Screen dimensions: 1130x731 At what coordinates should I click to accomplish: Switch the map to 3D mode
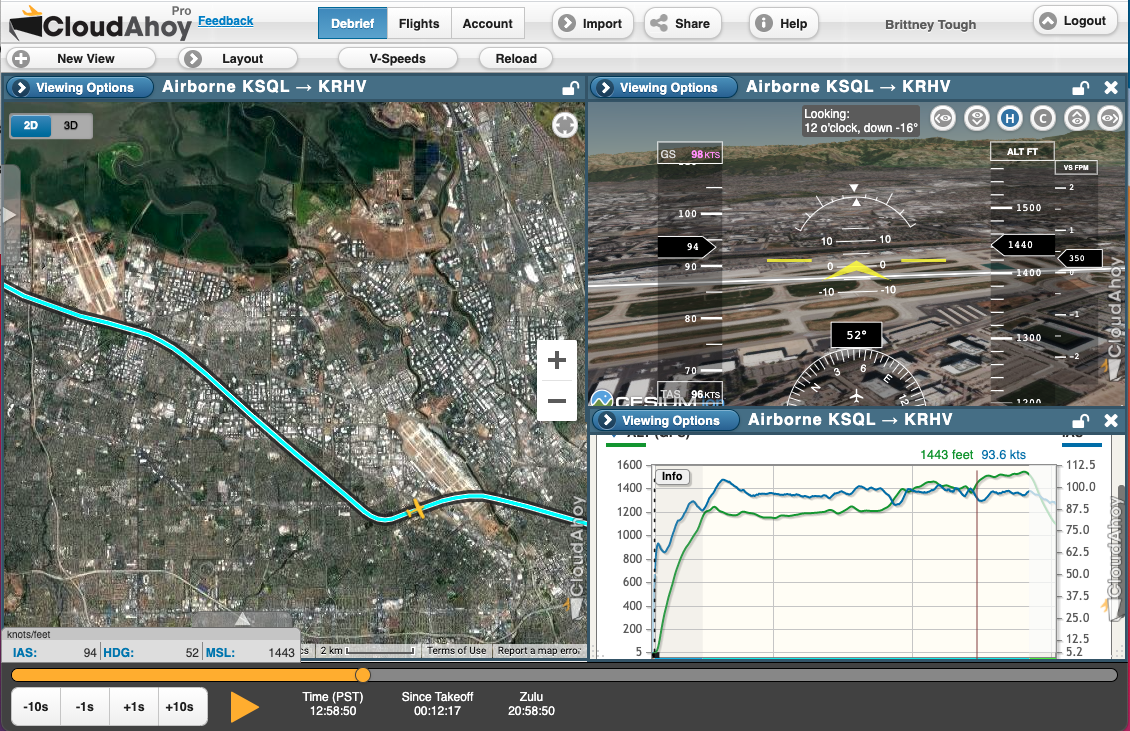[71, 125]
